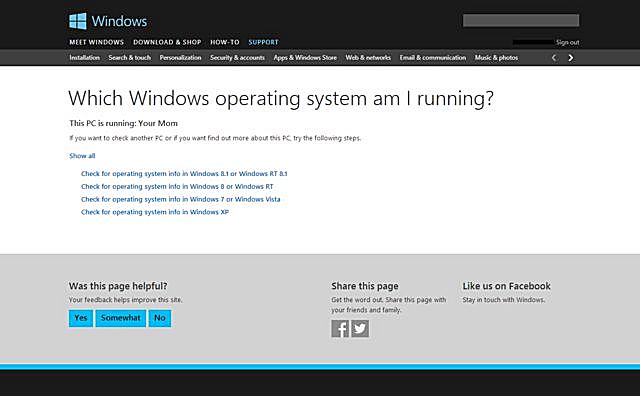The image size is (640, 396).
Task: Click the Windows logo icon
Action: [x=78, y=21]
